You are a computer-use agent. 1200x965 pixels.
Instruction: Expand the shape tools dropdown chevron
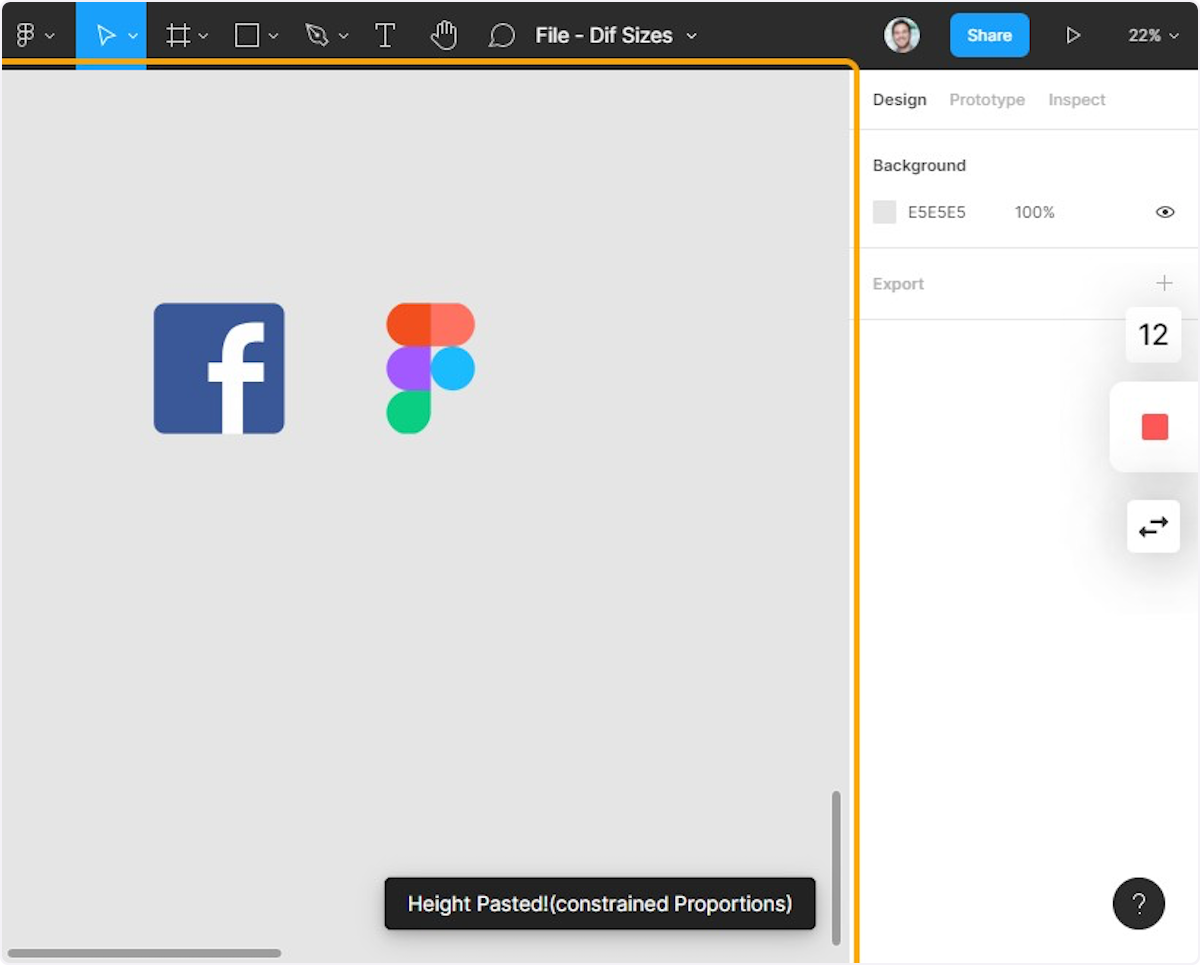click(x=273, y=36)
